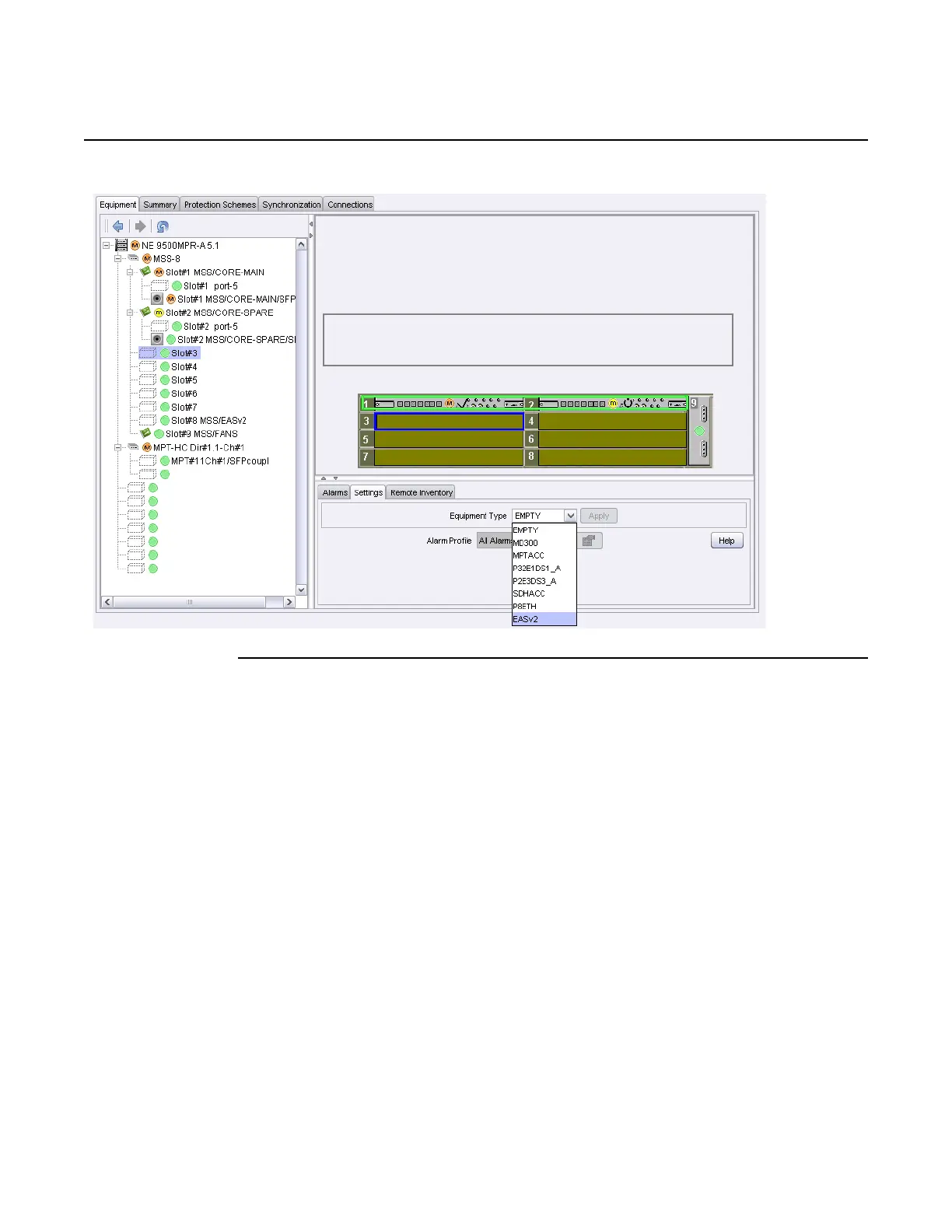
Task: Click the SFP icon of Slot#1 MSS/CORE-MAIN/SFP
Action: tap(157, 299)
